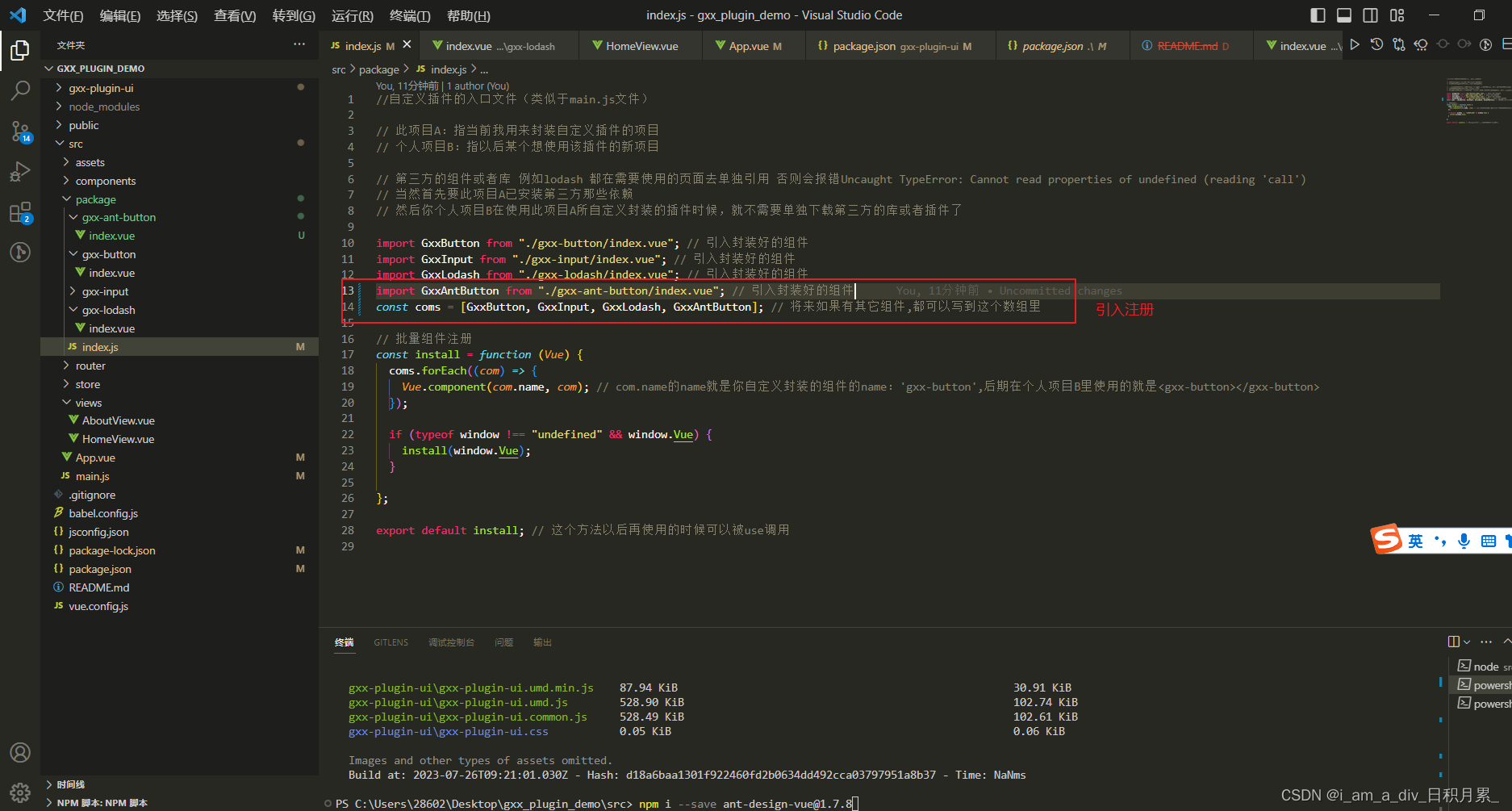Maximize terminal panel with up chevron
The image size is (1512, 811).
(x=1507, y=642)
